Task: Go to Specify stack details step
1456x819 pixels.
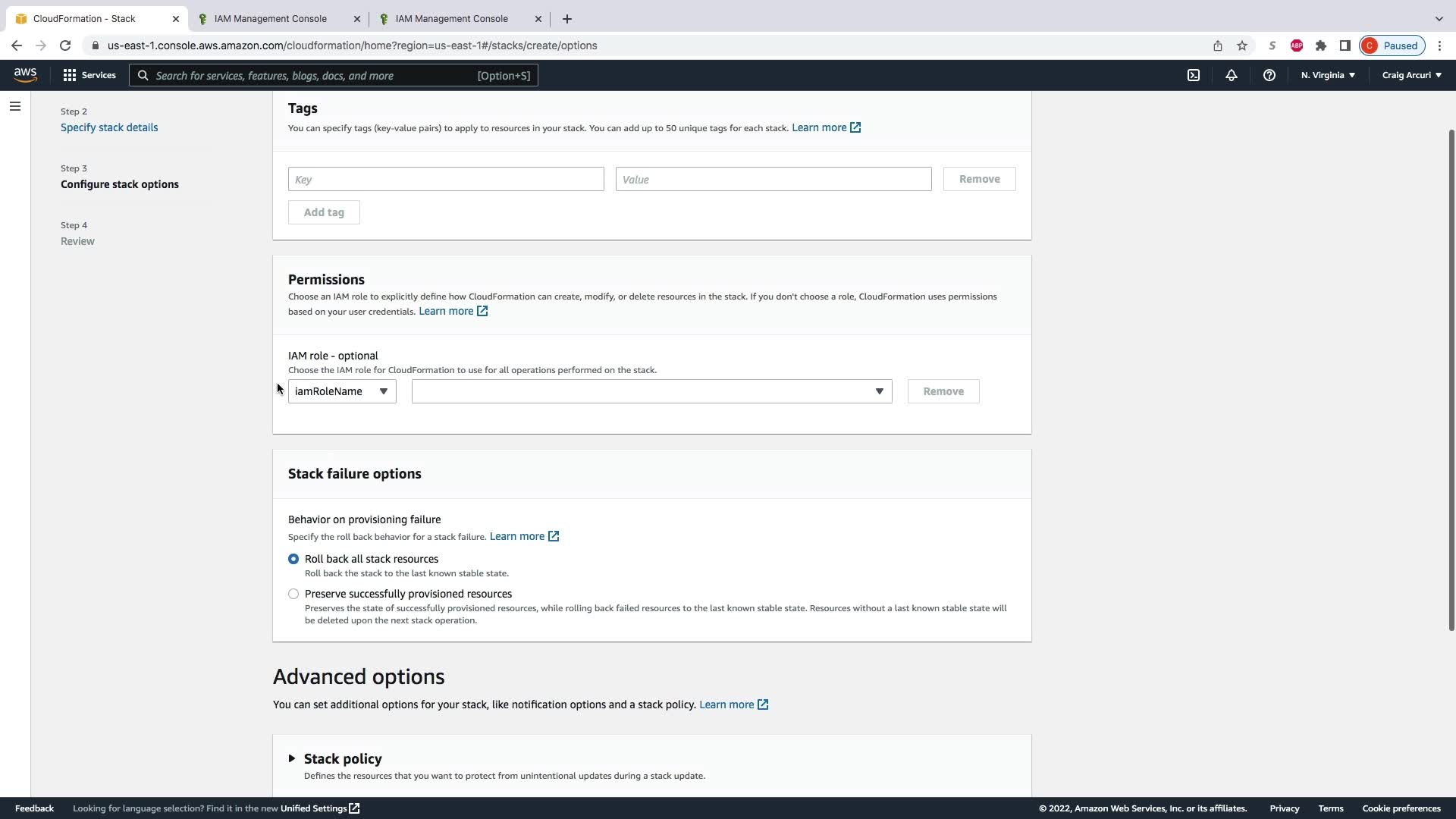Action: [109, 127]
